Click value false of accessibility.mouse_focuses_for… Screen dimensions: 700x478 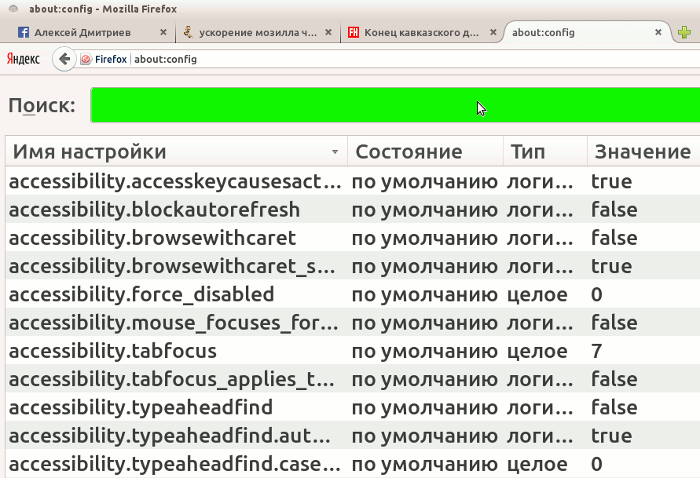(x=614, y=322)
